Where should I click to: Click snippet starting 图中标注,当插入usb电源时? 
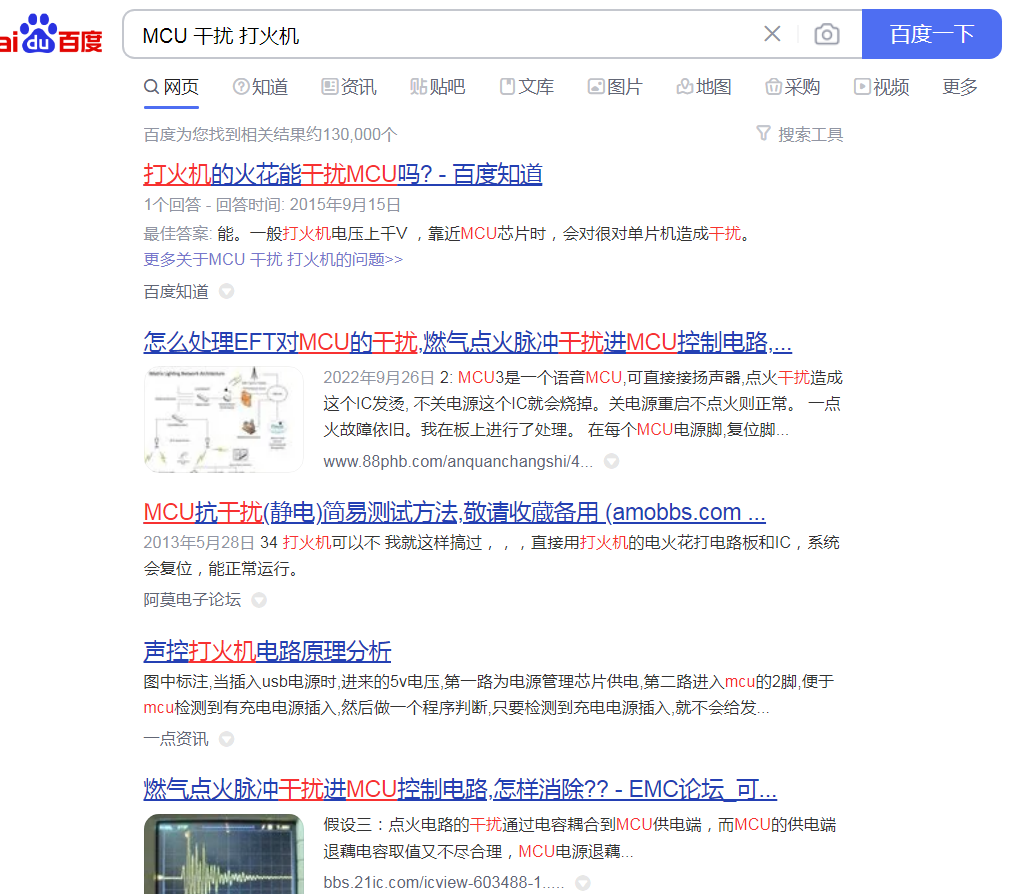click(x=488, y=695)
